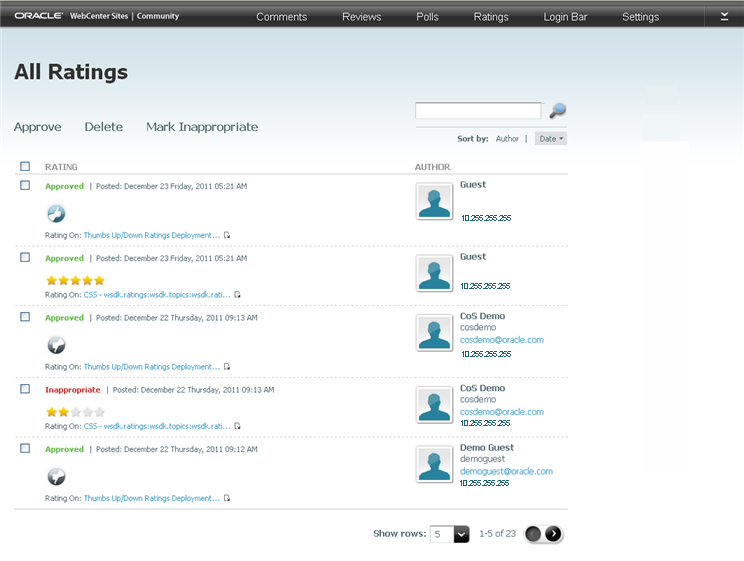
Task: Select checkbox for Inappropriate rating row
Action: click(x=25, y=389)
